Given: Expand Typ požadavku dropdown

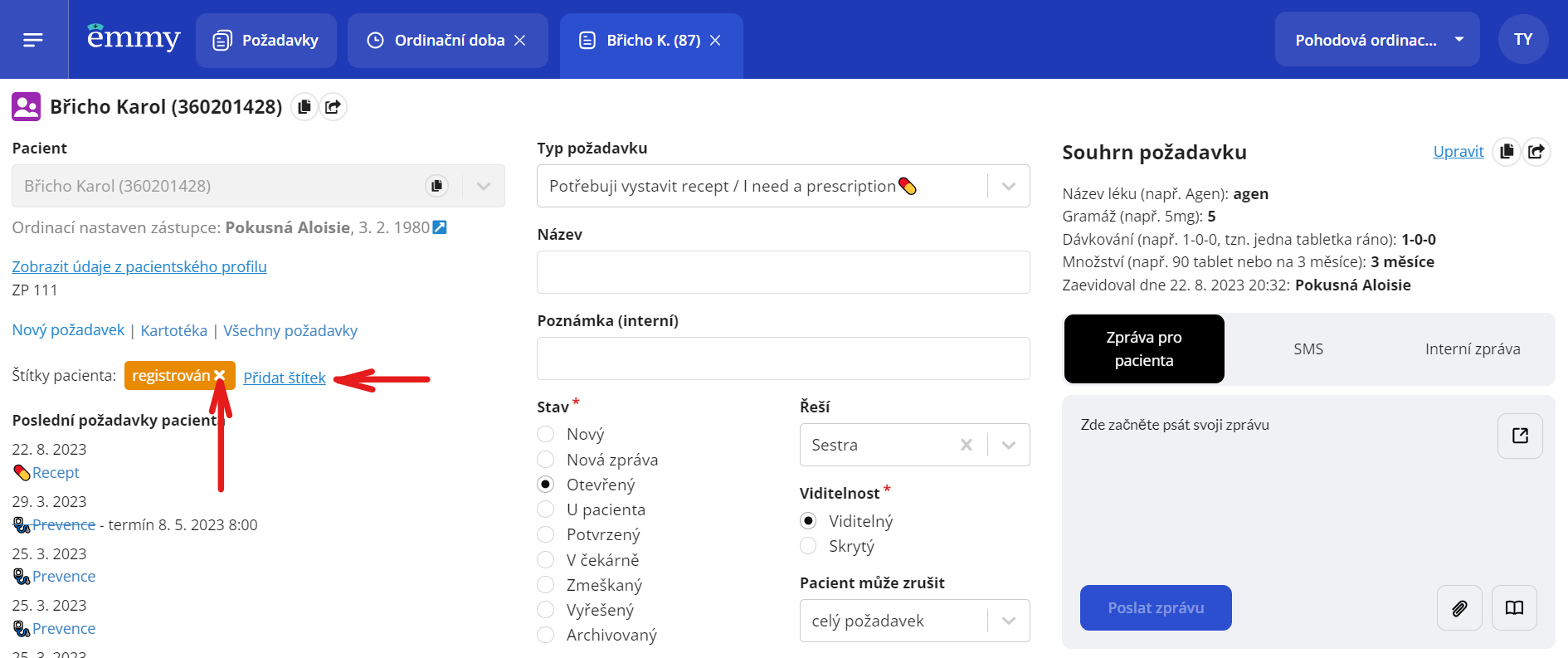Looking at the screenshot, I should tap(1009, 186).
